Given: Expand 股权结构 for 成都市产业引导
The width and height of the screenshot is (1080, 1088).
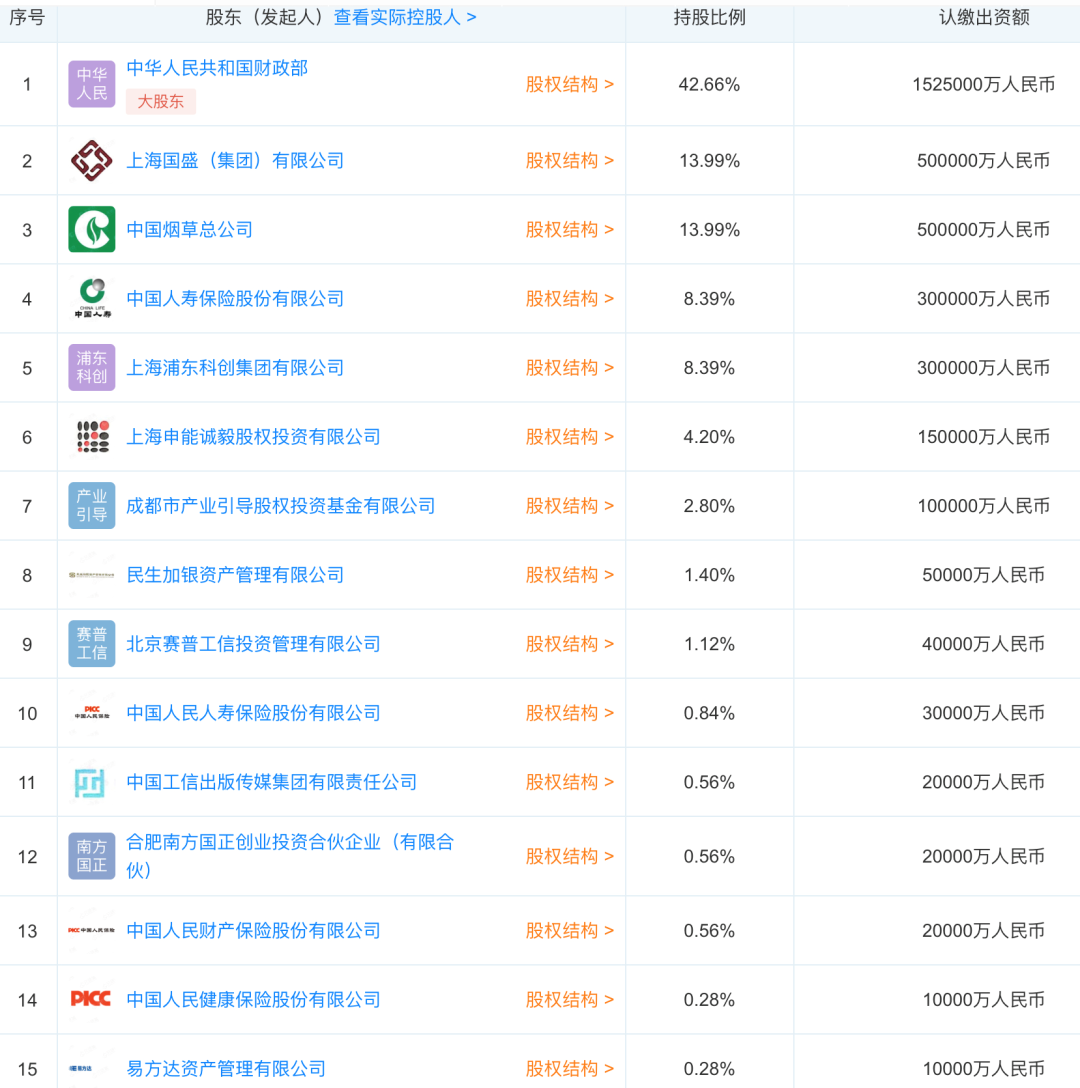Looking at the screenshot, I should 570,505.
